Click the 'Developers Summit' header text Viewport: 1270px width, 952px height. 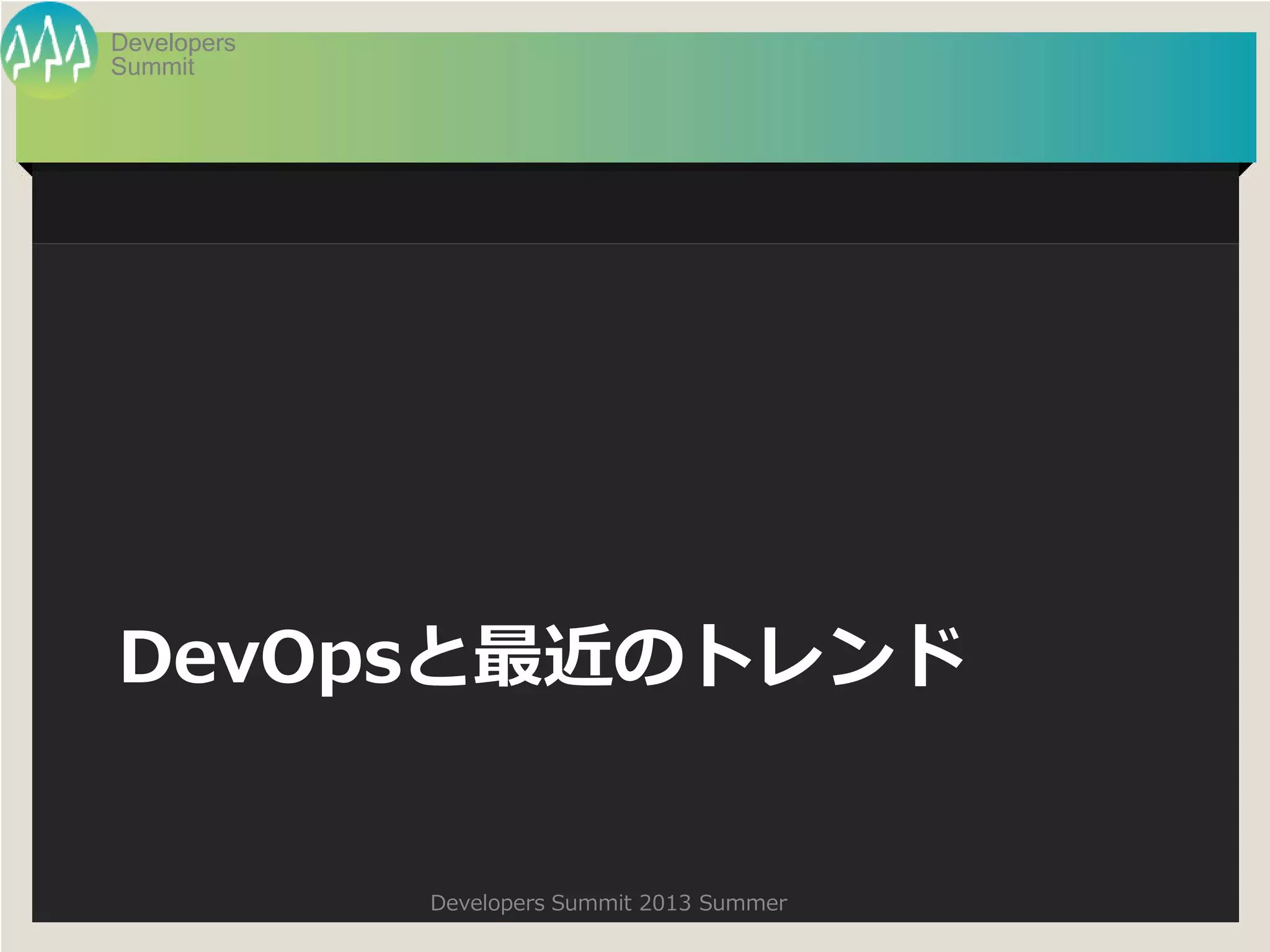click(173, 55)
